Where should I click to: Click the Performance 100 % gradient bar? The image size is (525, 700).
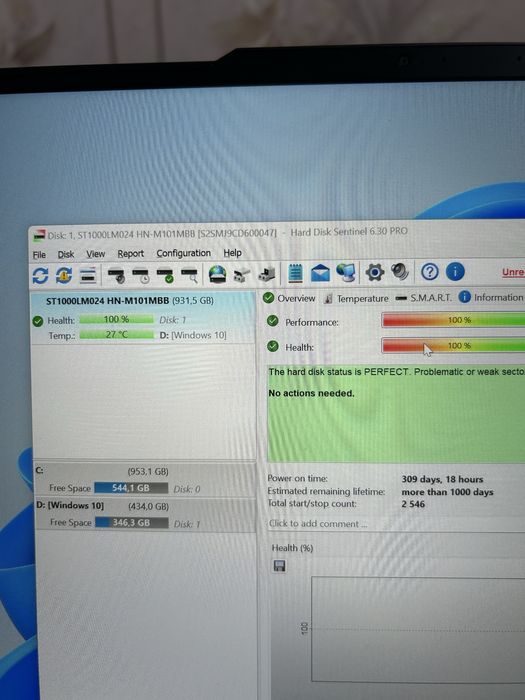(453, 320)
